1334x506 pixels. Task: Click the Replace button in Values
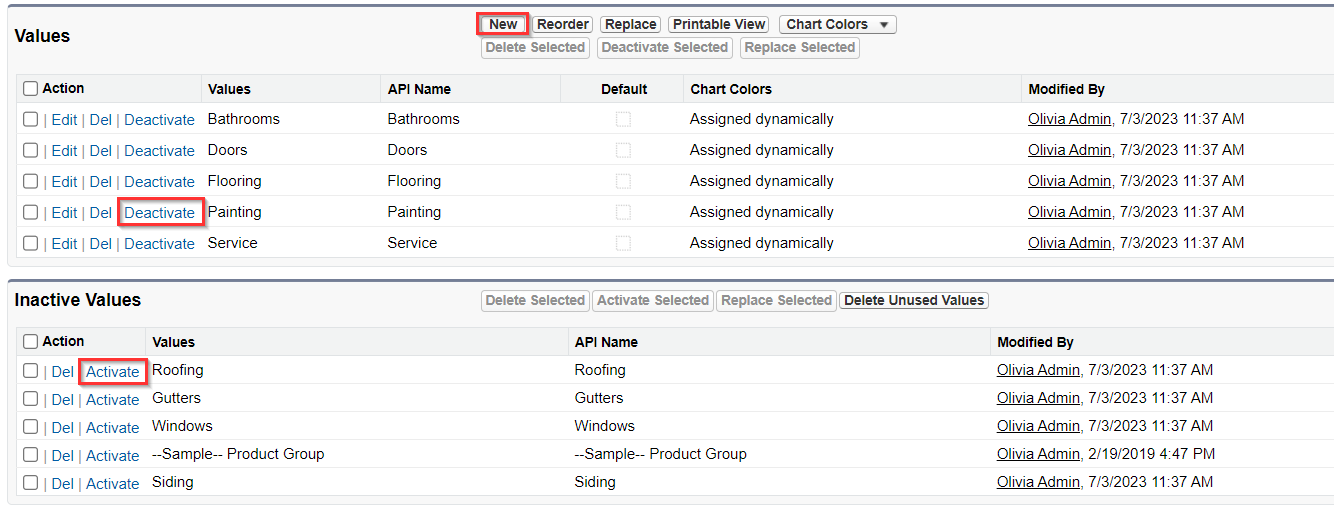pyautogui.click(x=631, y=24)
